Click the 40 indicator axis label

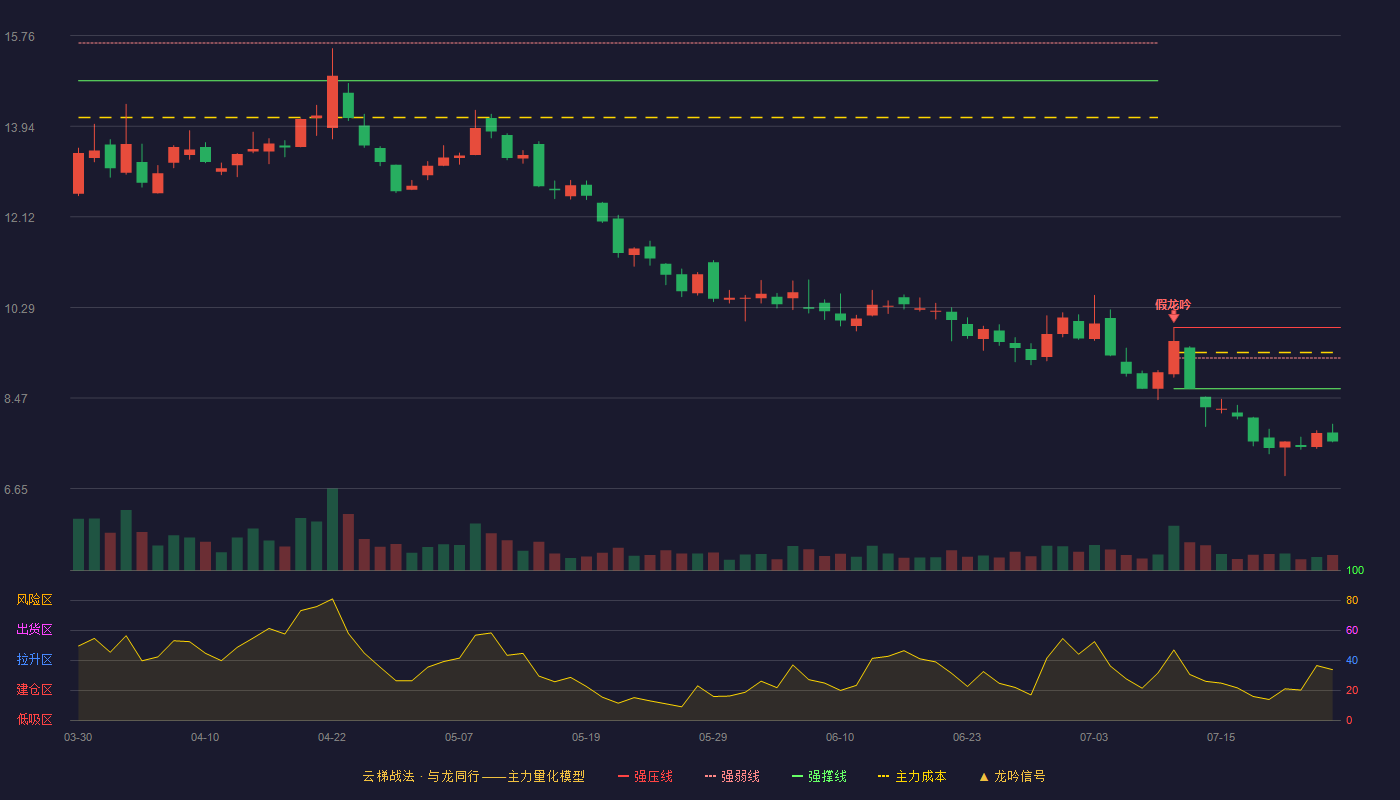click(1352, 661)
